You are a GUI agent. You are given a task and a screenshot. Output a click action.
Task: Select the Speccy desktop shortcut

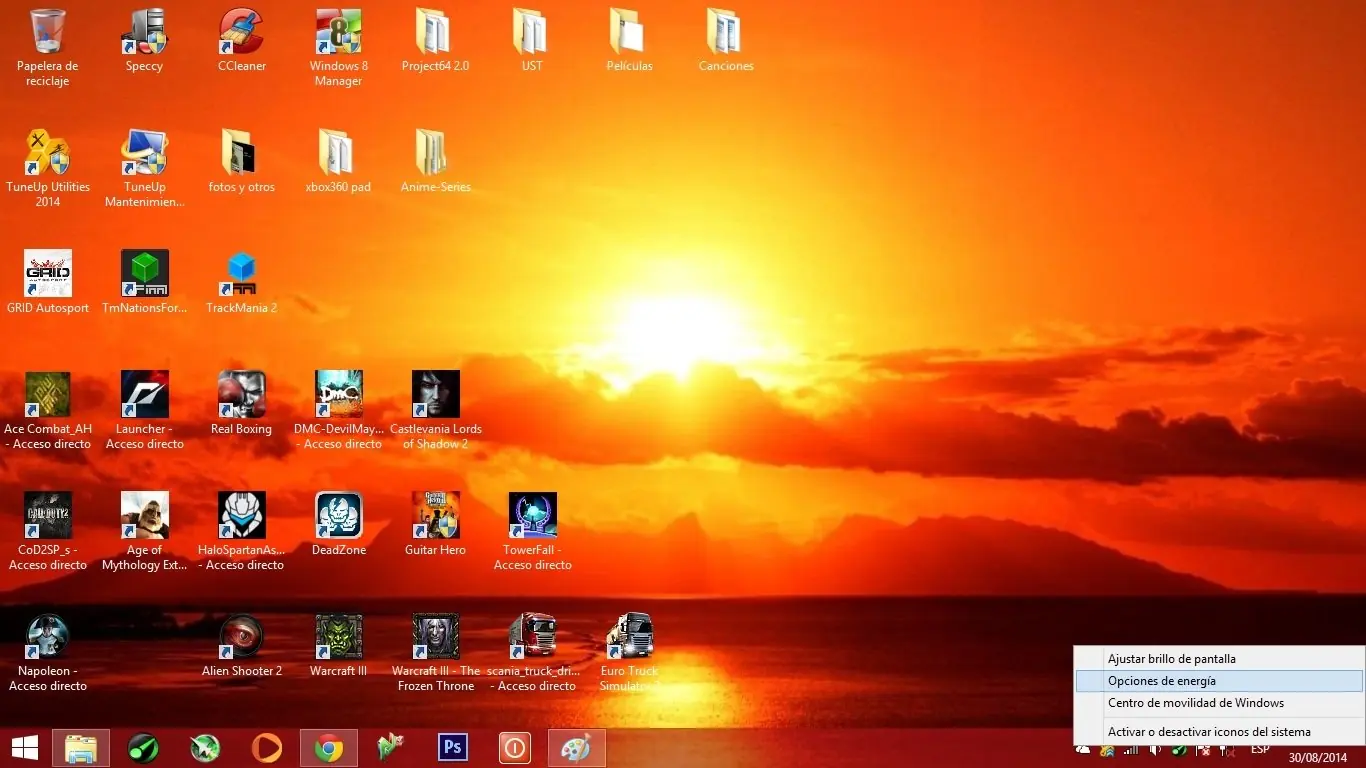[144, 41]
